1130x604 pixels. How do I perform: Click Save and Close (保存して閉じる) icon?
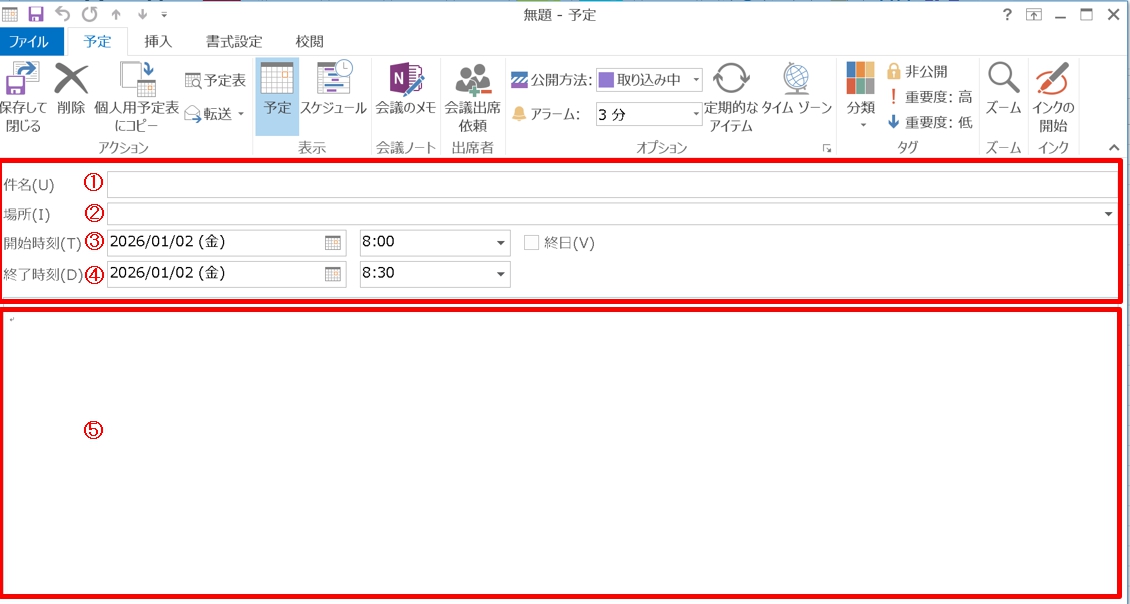(22, 96)
